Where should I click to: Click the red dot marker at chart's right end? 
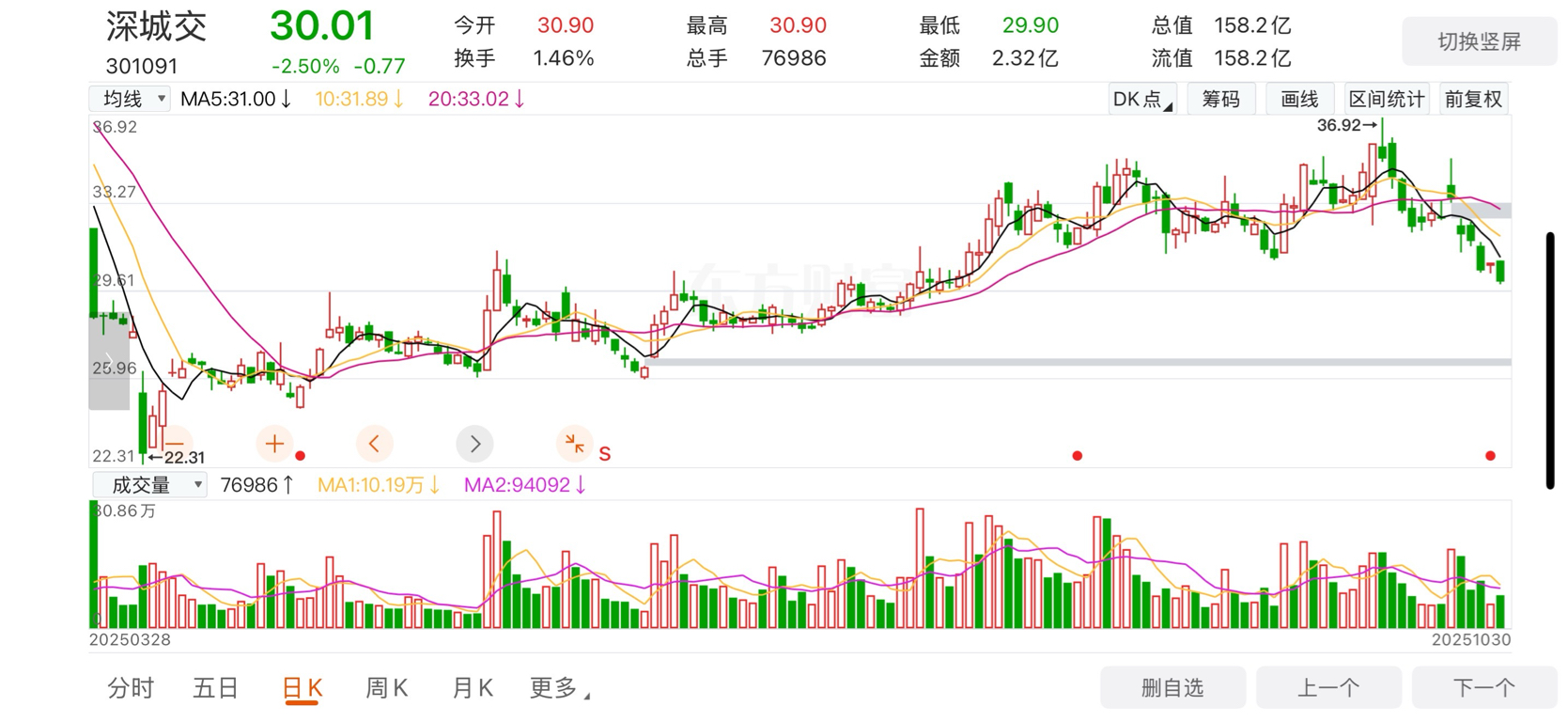tap(1490, 456)
